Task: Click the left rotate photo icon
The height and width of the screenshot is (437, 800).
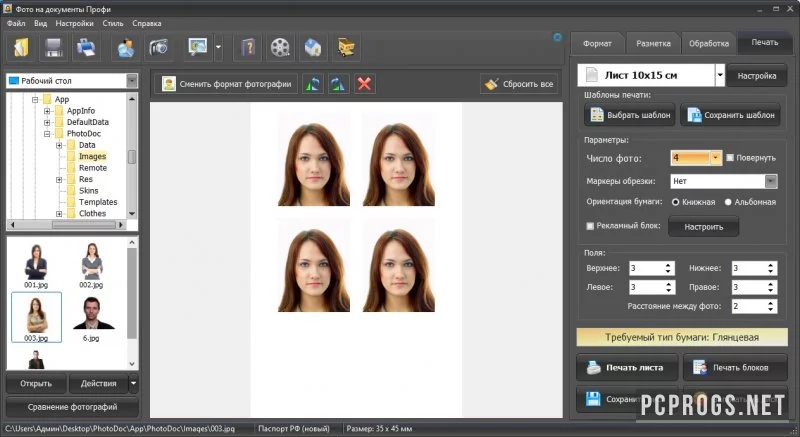Action: pos(313,84)
